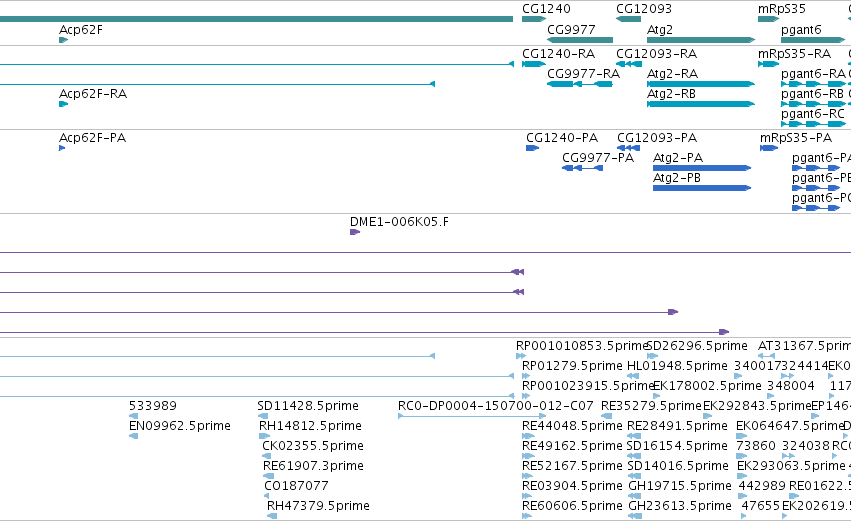Select the pgant6-RC transcript label

812,114
